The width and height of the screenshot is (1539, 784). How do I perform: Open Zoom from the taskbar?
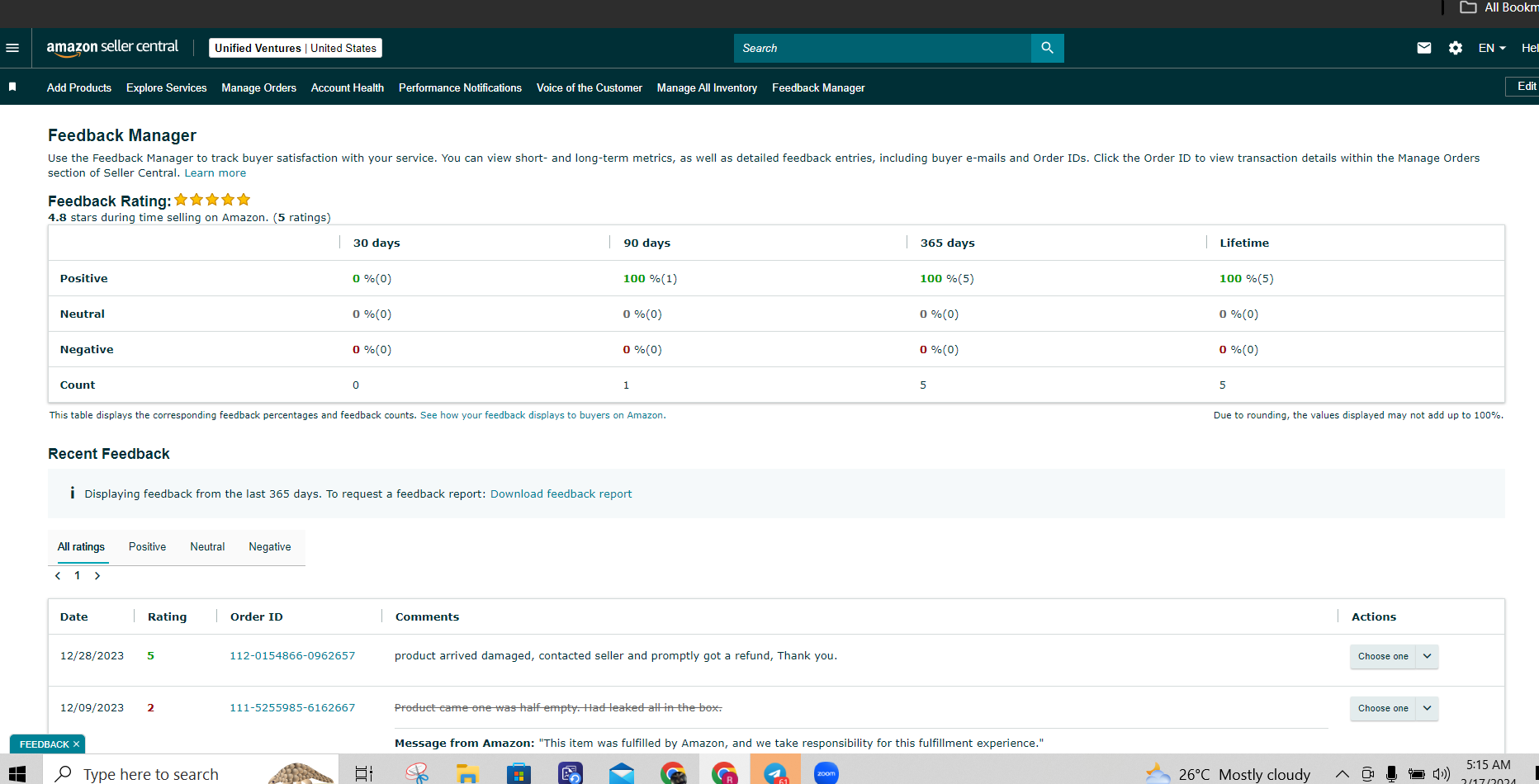(826, 773)
